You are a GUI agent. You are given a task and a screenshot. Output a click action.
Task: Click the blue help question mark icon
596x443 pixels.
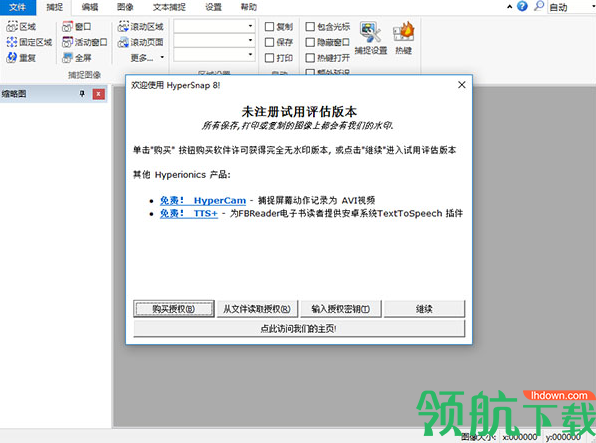pos(523,6)
